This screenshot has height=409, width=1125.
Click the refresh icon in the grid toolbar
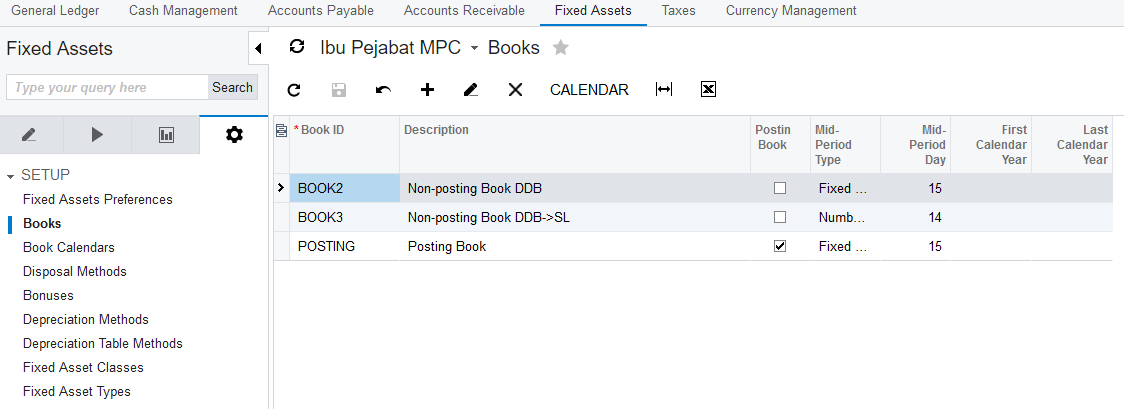[294, 90]
